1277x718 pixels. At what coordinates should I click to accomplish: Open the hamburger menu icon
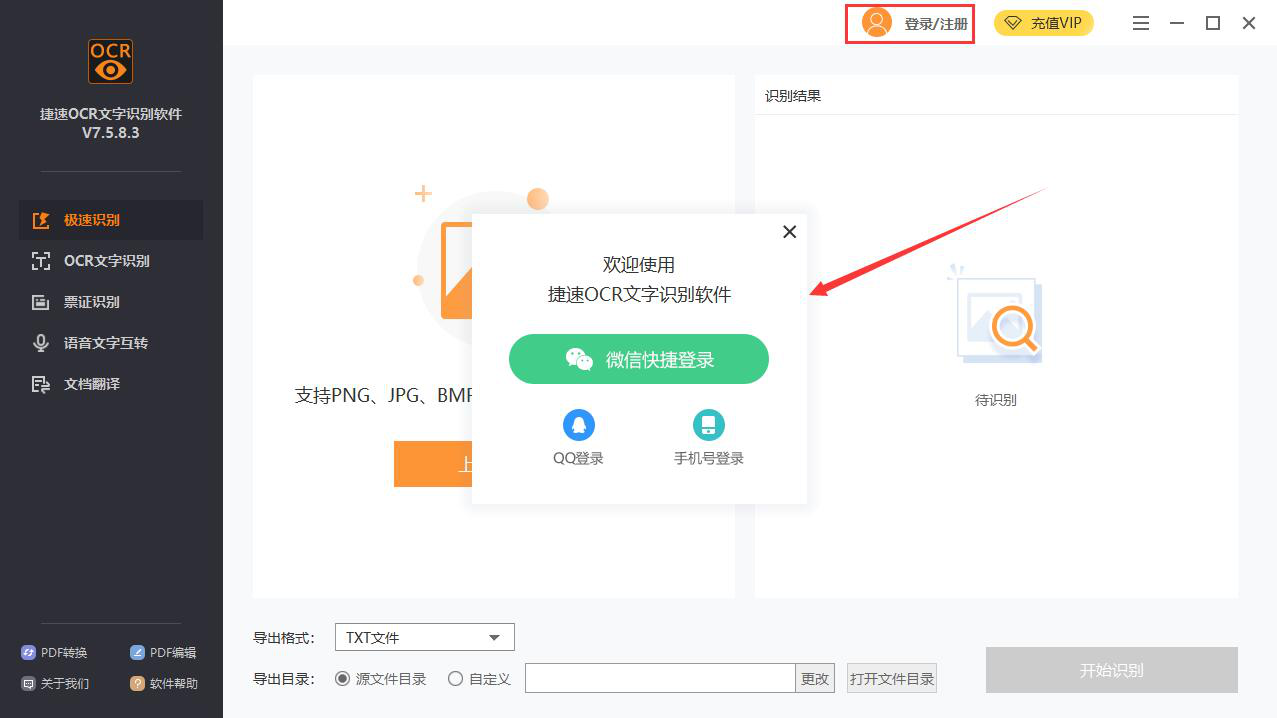pyautogui.click(x=1141, y=23)
